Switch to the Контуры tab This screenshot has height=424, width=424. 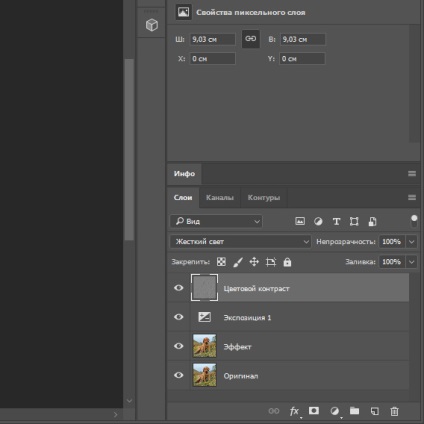click(x=264, y=198)
